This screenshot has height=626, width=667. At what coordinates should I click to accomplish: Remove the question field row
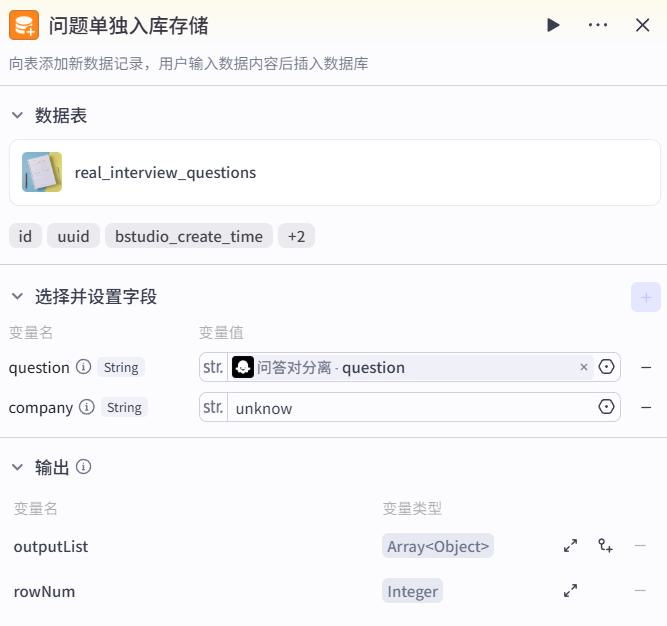646,367
